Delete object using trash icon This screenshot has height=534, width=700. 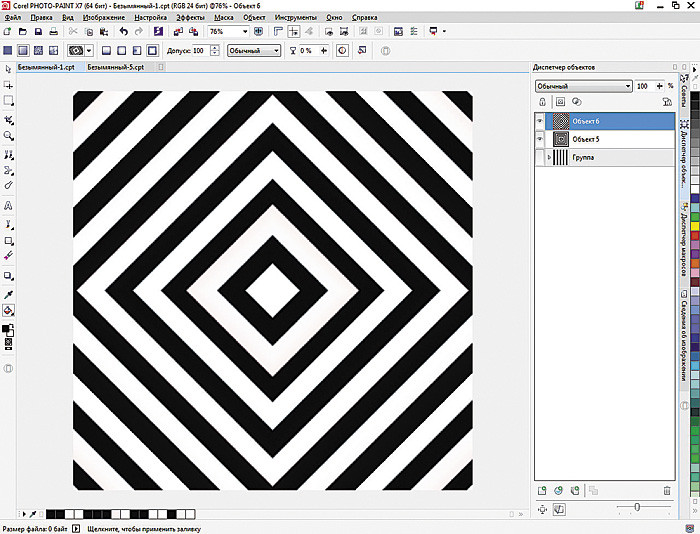click(x=667, y=491)
